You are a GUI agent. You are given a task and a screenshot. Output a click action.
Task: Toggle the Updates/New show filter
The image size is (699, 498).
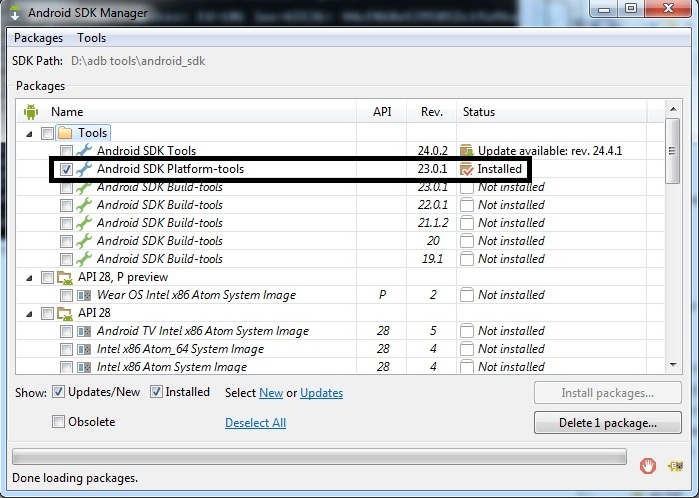[58, 392]
